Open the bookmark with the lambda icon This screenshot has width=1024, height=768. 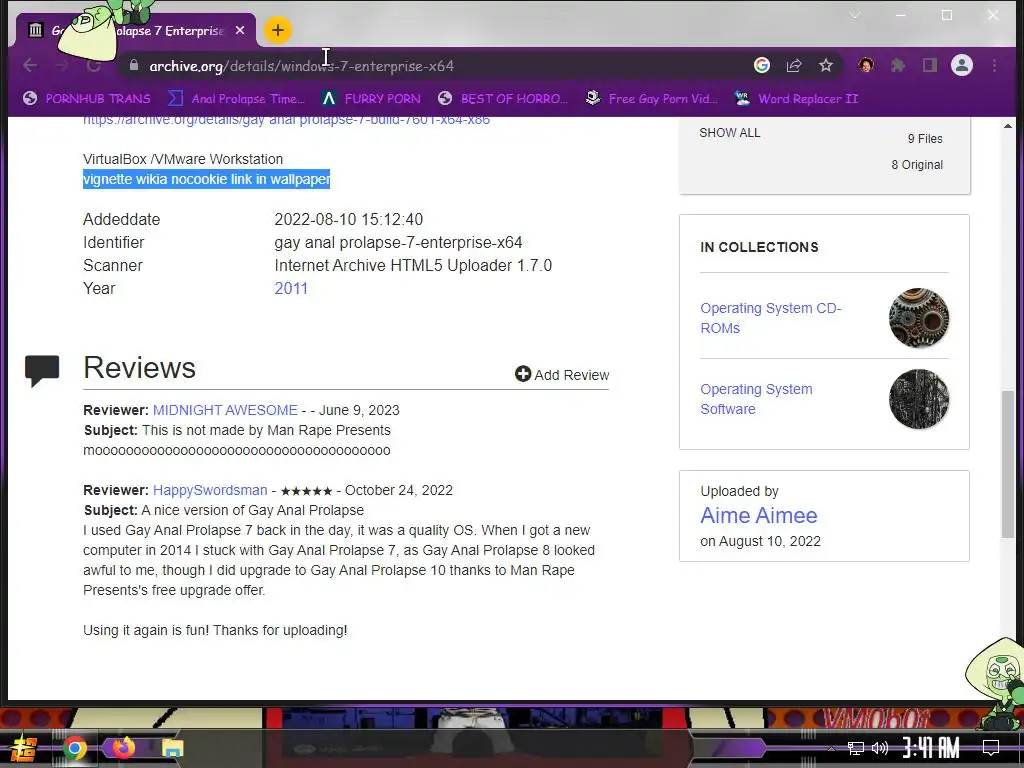(x=371, y=99)
